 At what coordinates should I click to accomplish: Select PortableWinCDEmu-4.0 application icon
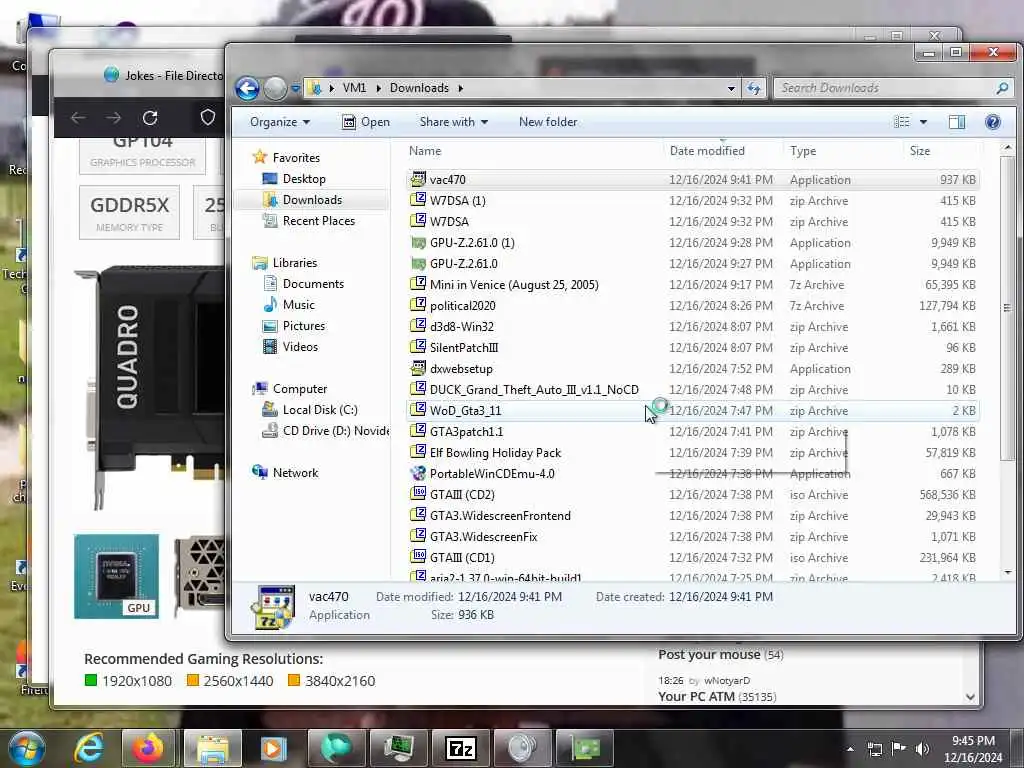point(418,473)
